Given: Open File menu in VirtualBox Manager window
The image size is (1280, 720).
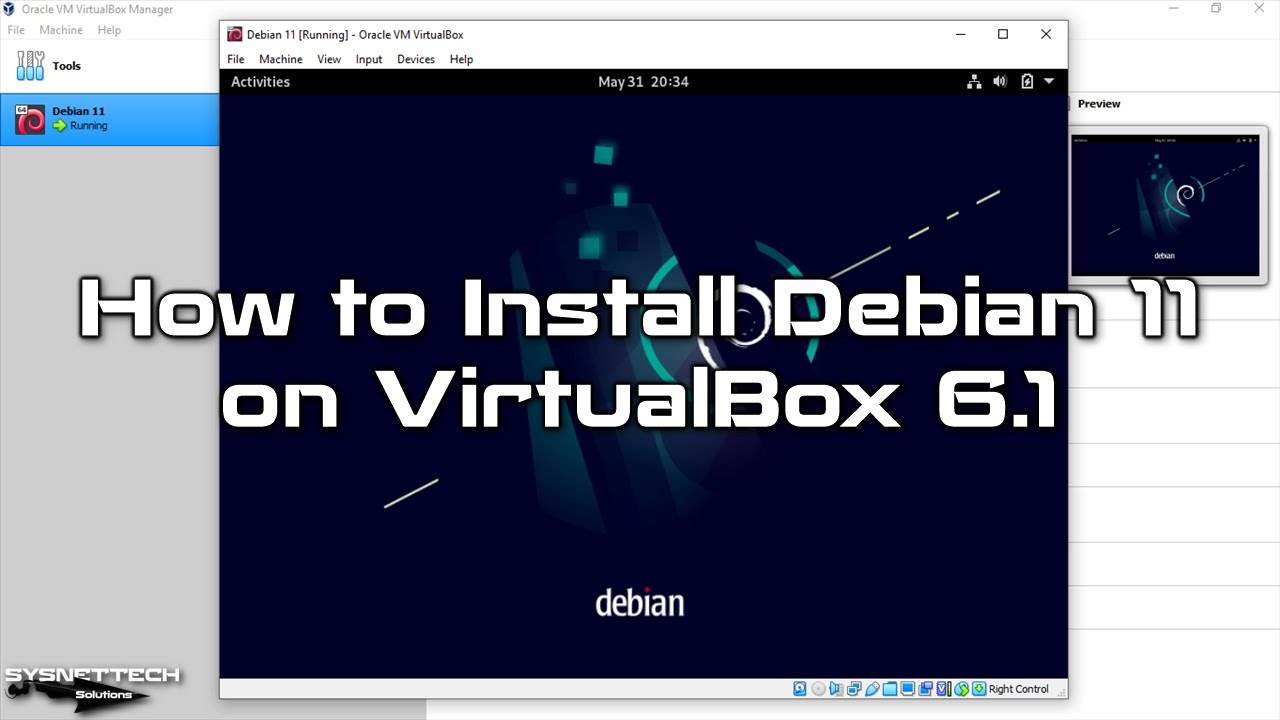Looking at the screenshot, I should click(x=16, y=30).
